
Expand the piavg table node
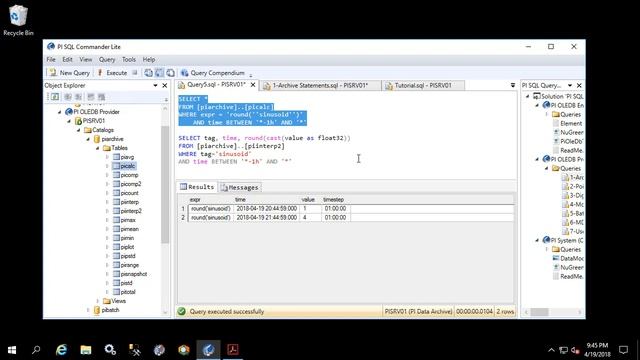[107, 157]
